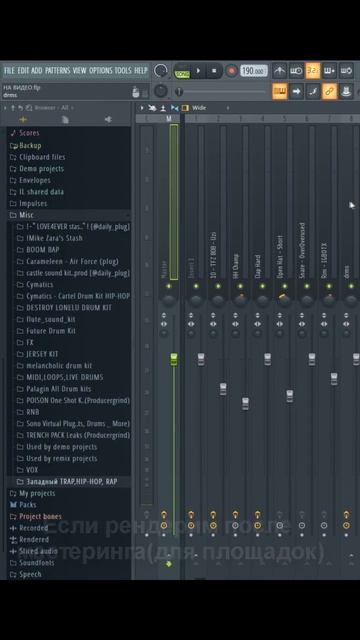360x640 pixels.
Task: Click the blue routing icon in mixer toolbar
Action: (x=174, y=108)
